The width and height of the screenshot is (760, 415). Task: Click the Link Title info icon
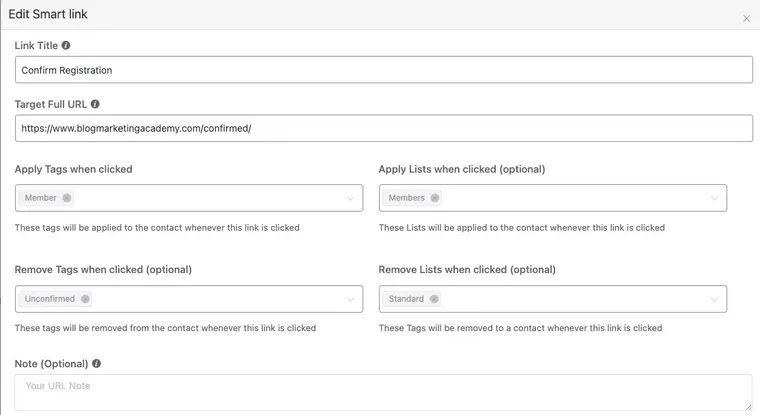tap(66, 45)
